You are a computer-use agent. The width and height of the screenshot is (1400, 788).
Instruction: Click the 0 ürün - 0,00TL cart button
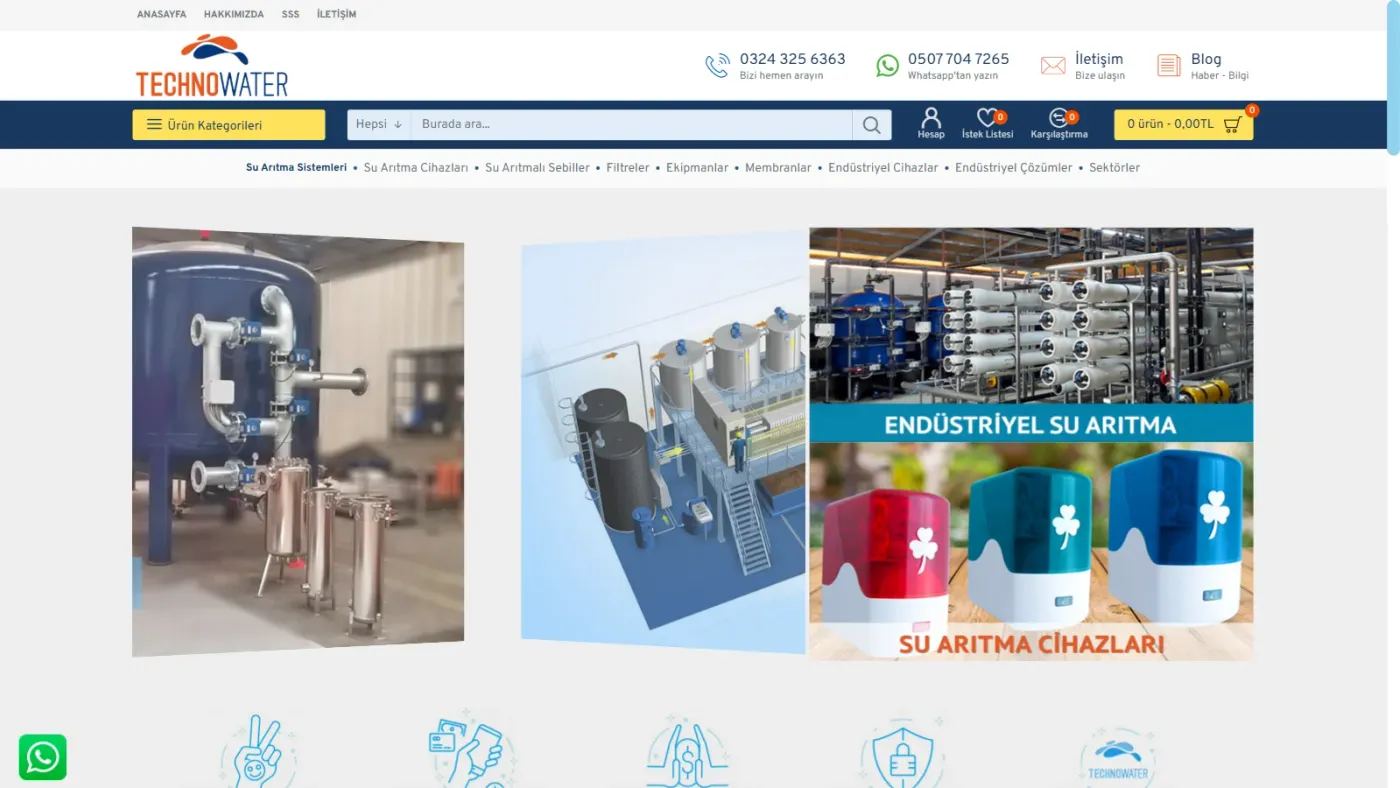(1184, 125)
